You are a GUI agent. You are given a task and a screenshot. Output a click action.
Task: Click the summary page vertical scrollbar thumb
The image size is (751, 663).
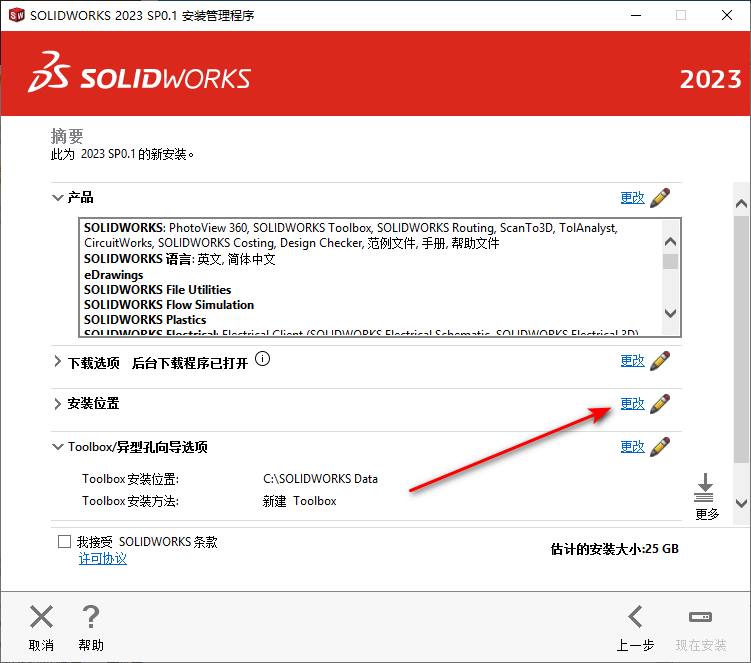741,339
